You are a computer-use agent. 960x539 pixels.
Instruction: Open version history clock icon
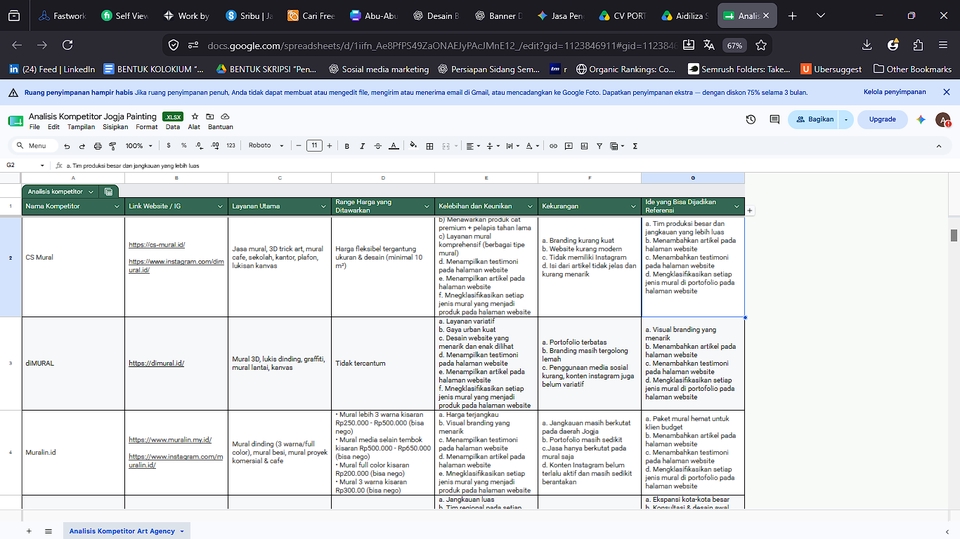751,119
